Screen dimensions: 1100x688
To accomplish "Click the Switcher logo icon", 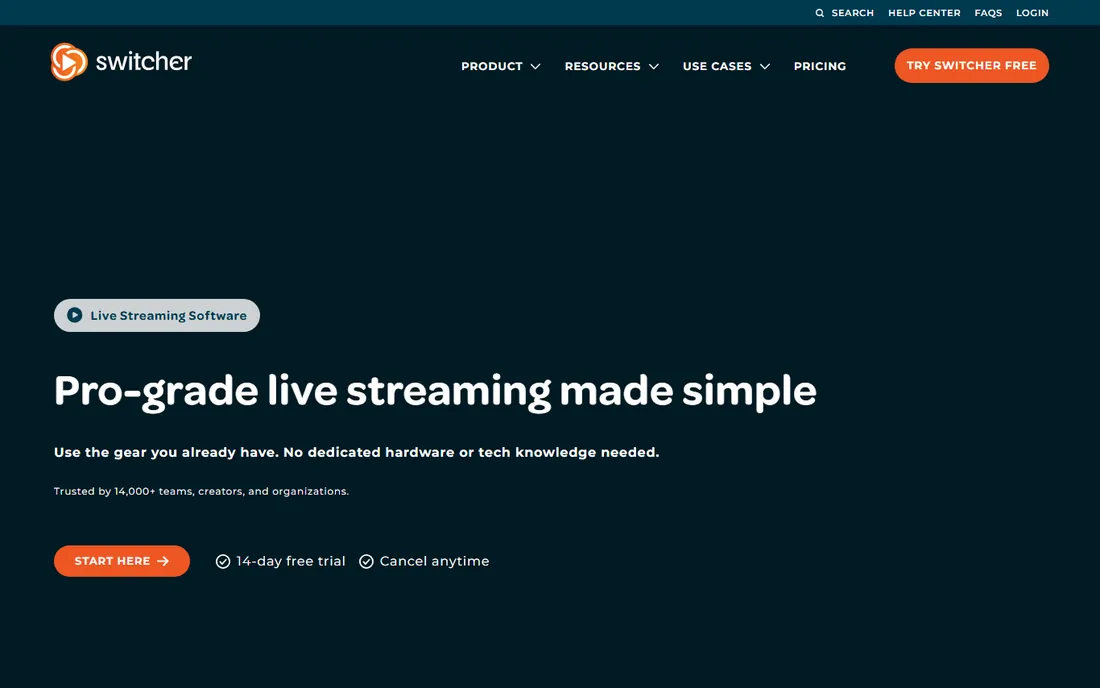I will click(x=69, y=62).
